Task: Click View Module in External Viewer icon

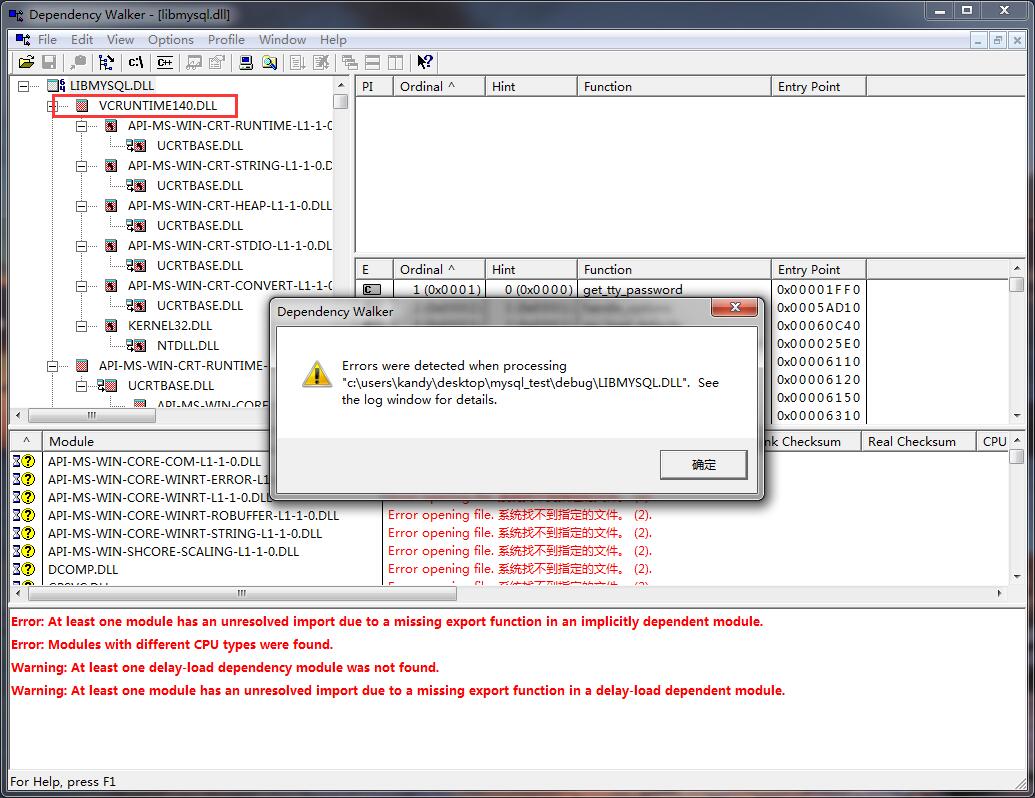Action: [x=194, y=62]
